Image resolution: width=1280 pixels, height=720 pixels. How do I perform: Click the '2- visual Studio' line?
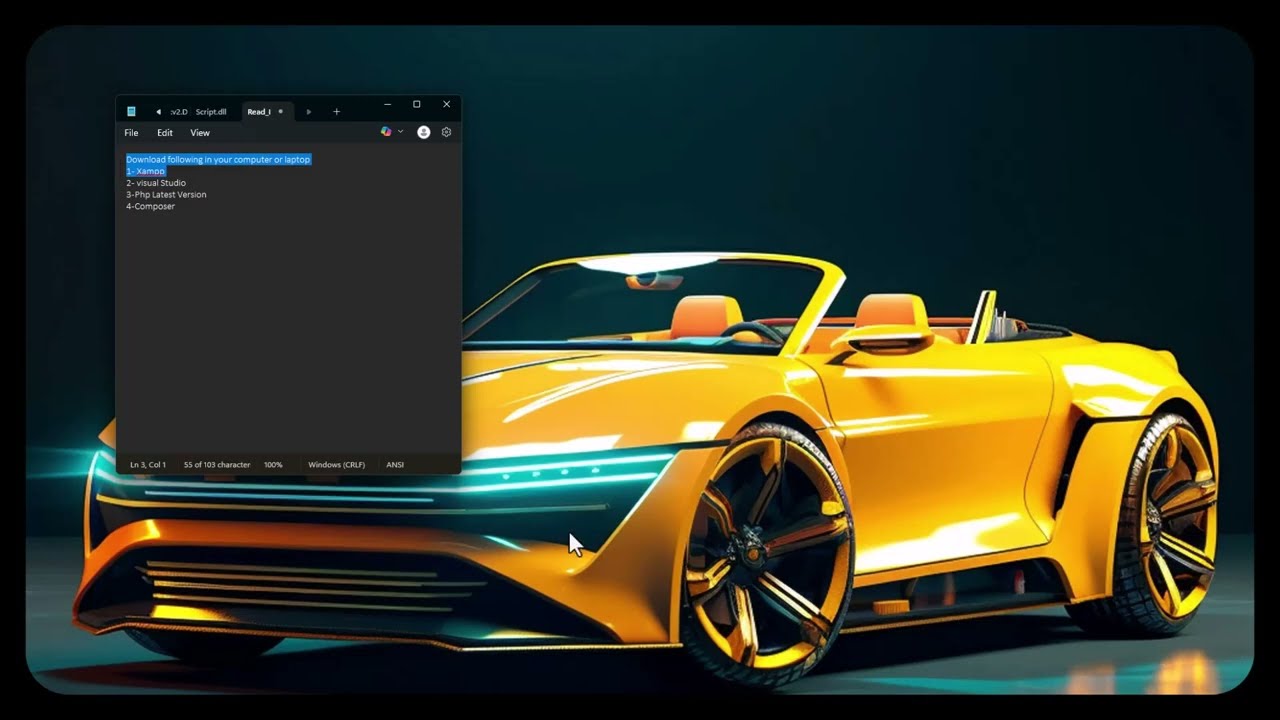(x=156, y=183)
